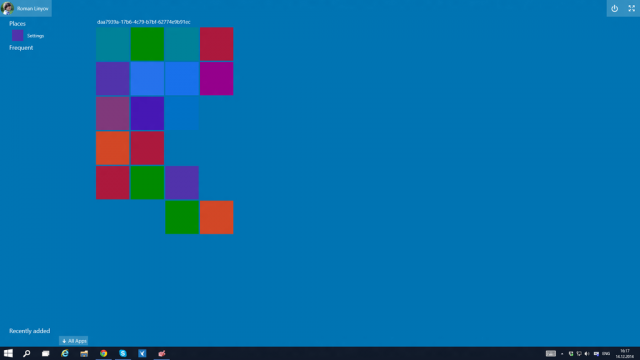The image size is (640, 360).
Task: Switch to Skype on taskbar
Action: tap(123, 353)
